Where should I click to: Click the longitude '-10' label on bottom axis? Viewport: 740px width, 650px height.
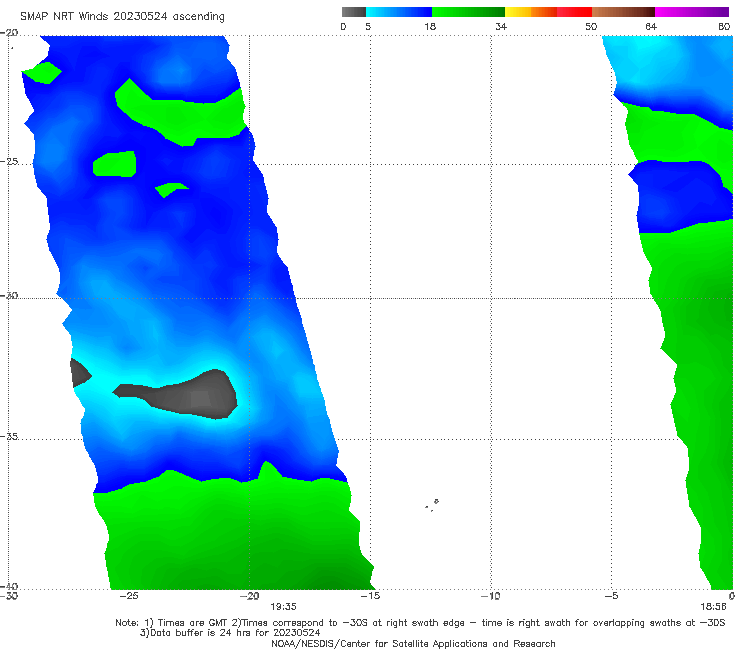(491, 596)
